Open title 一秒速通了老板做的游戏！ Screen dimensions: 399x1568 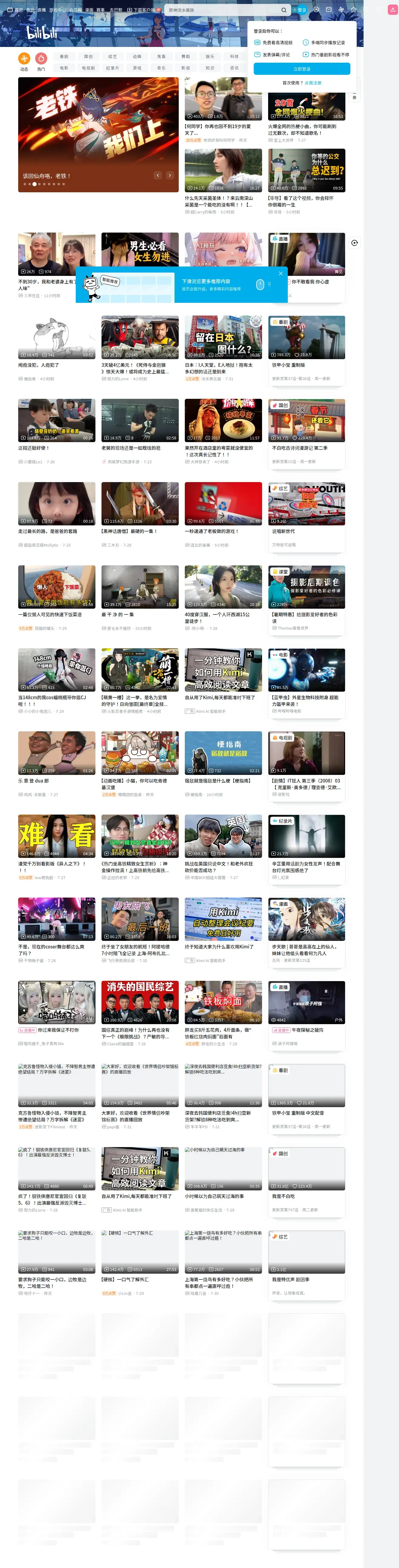click(x=212, y=531)
